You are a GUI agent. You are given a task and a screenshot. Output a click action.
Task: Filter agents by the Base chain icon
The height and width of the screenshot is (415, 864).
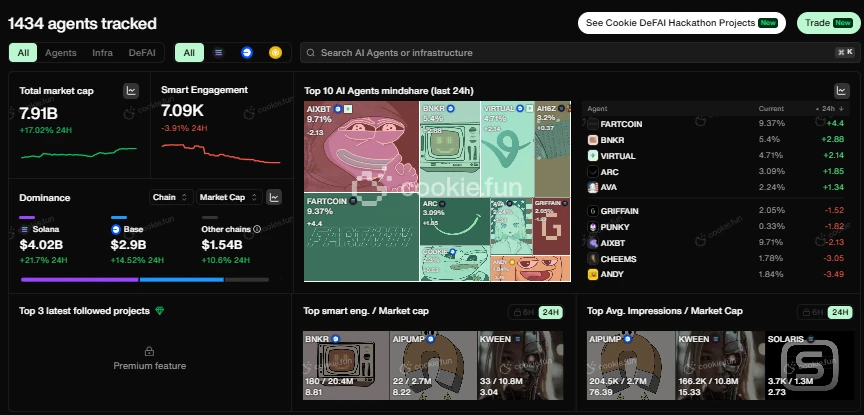tap(247, 52)
